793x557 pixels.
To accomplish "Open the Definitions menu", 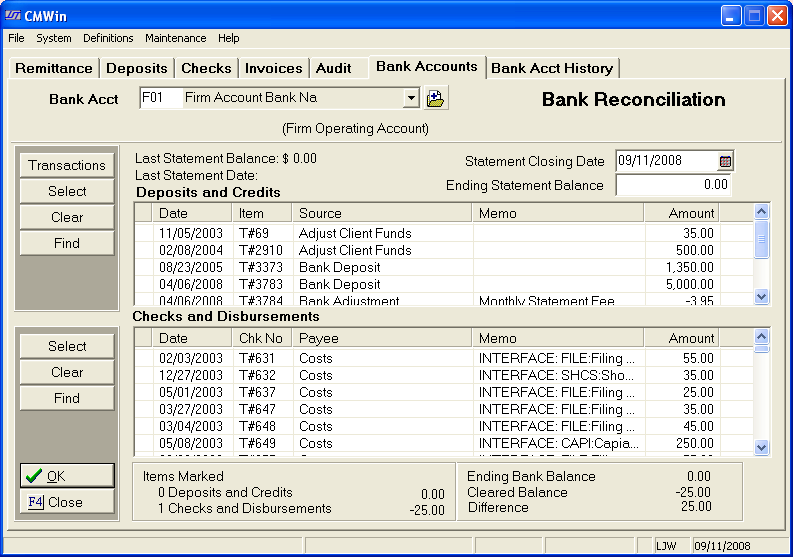I will [x=108, y=38].
